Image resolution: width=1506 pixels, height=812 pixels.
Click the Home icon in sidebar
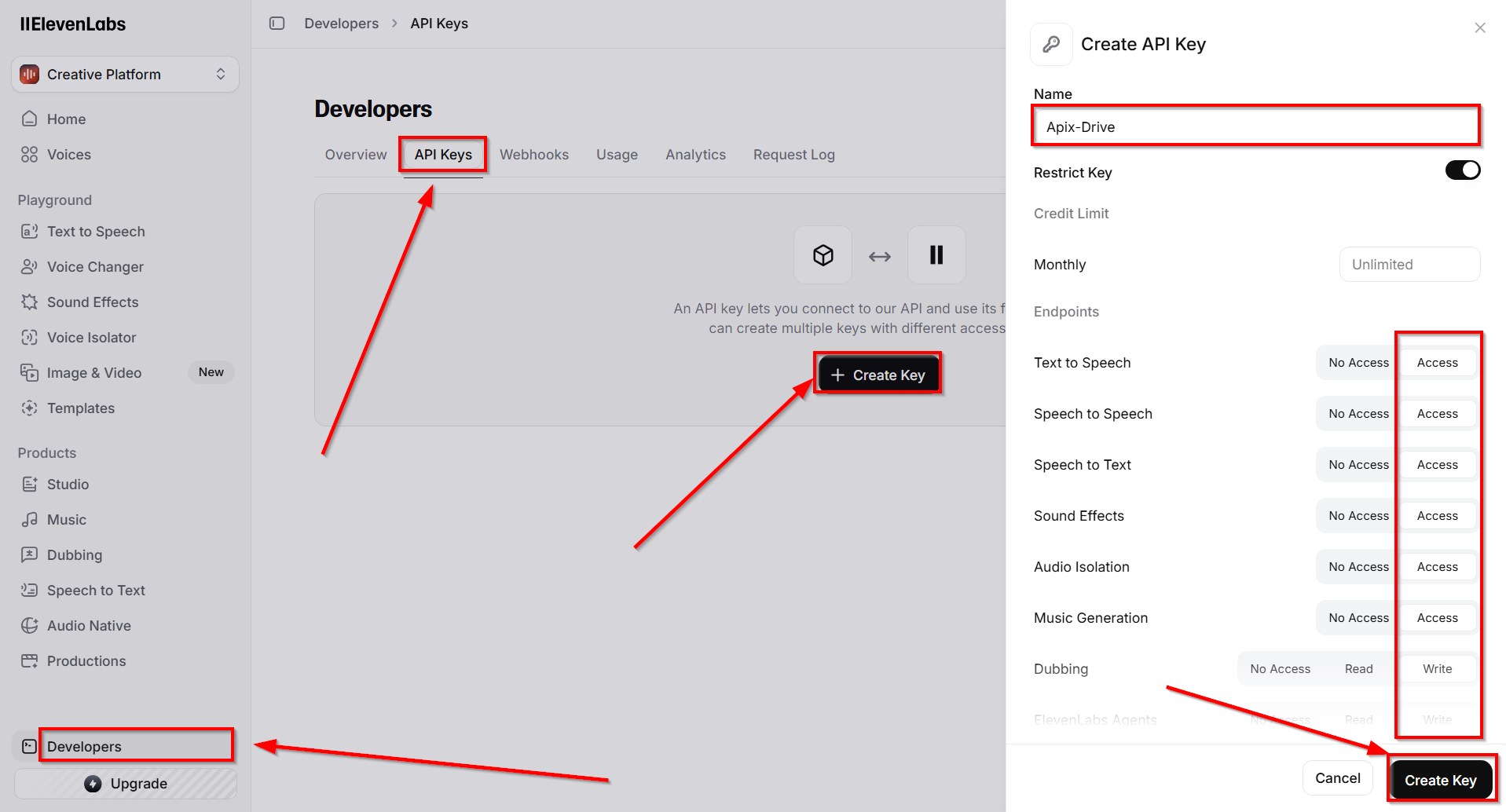click(x=30, y=119)
